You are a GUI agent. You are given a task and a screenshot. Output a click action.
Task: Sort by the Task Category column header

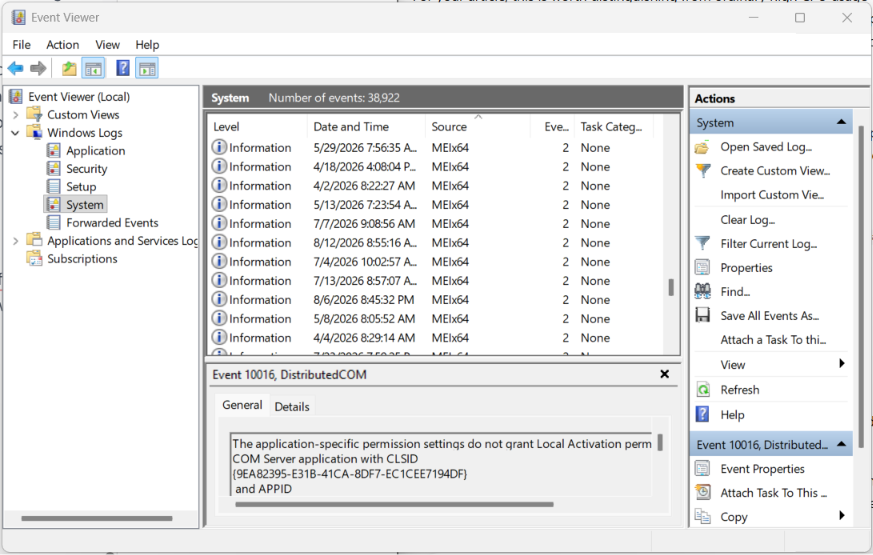click(x=614, y=127)
